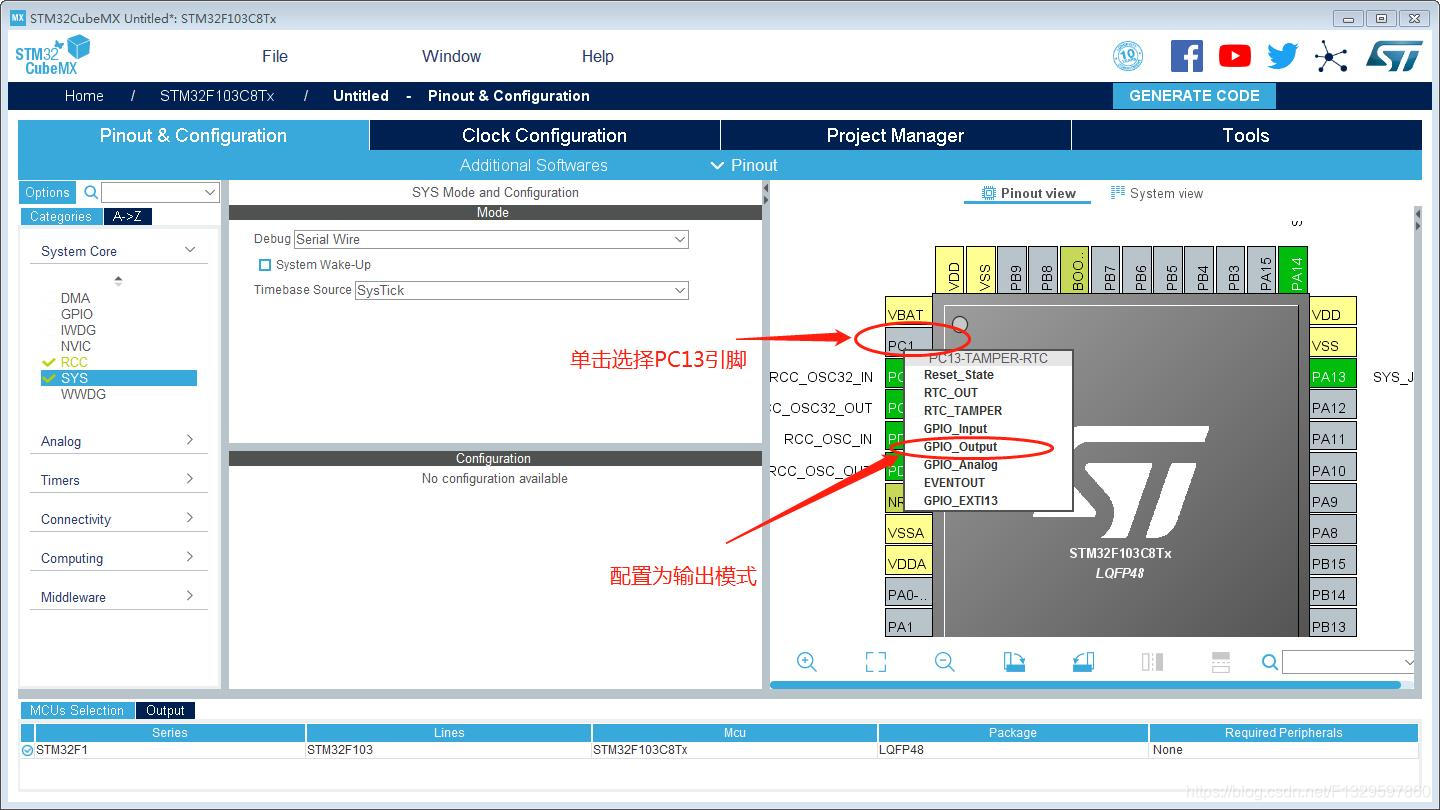This screenshot has width=1440, height=810.
Task: Go to Home breadcrumb
Action: coord(84,96)
